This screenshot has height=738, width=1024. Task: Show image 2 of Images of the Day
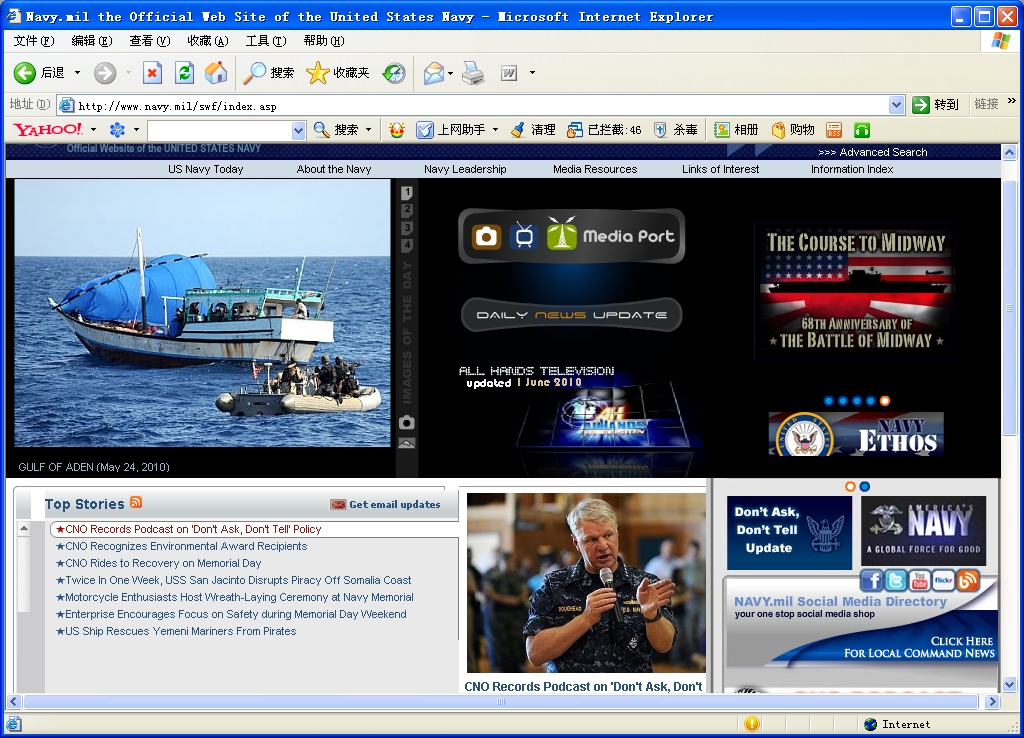pyautogui.click(x=407, y=210)
